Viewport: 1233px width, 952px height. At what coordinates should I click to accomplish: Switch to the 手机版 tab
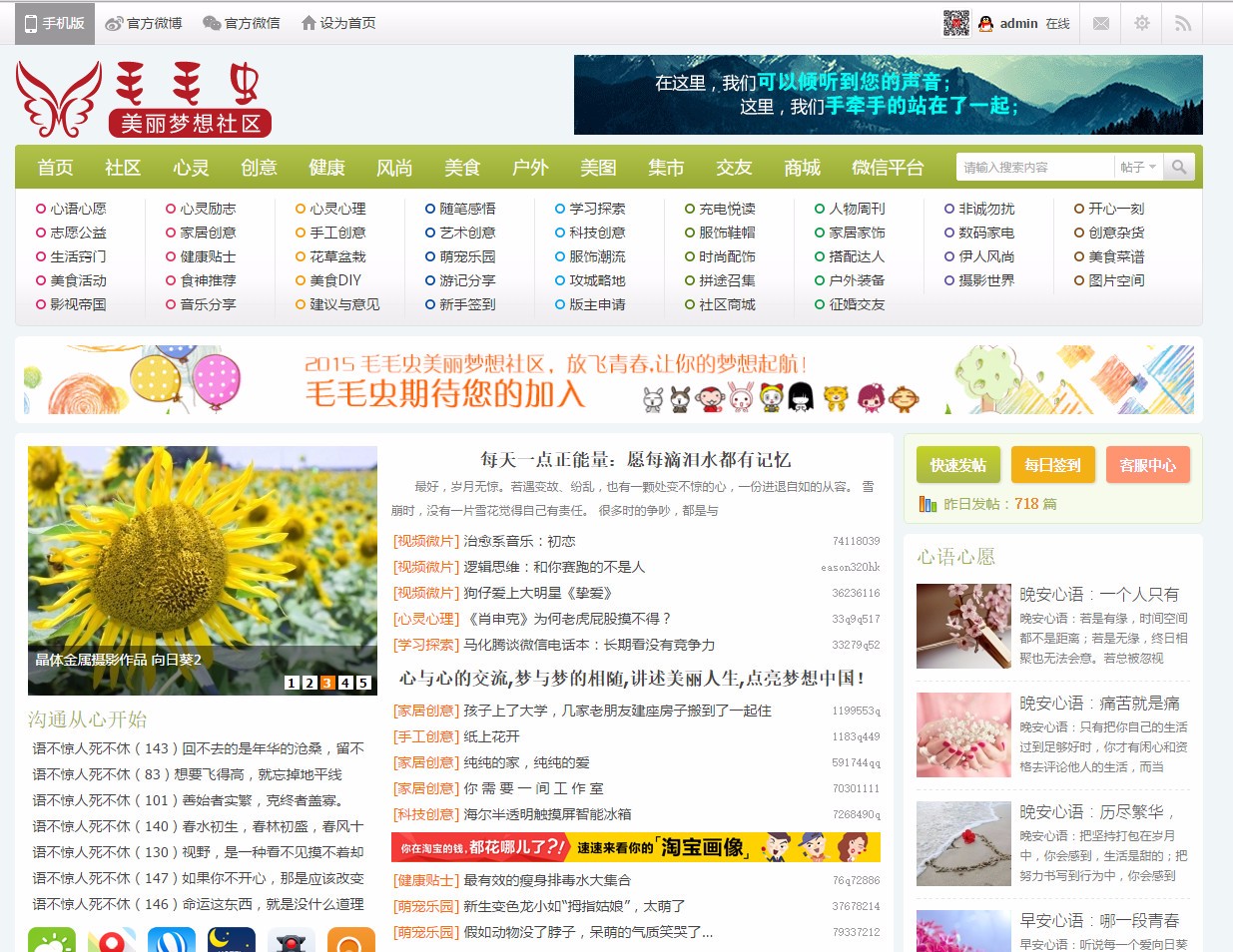tap(54, 22)
